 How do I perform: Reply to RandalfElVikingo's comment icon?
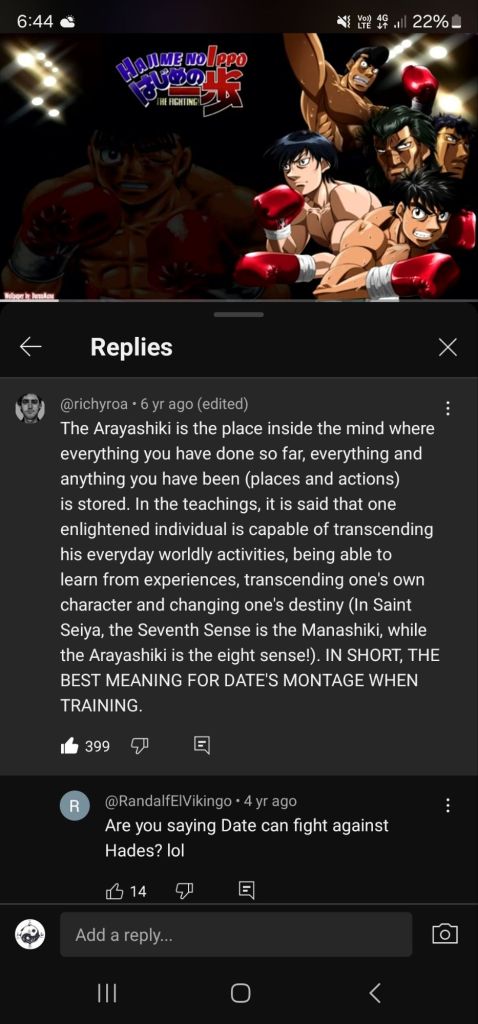(246, 891)
